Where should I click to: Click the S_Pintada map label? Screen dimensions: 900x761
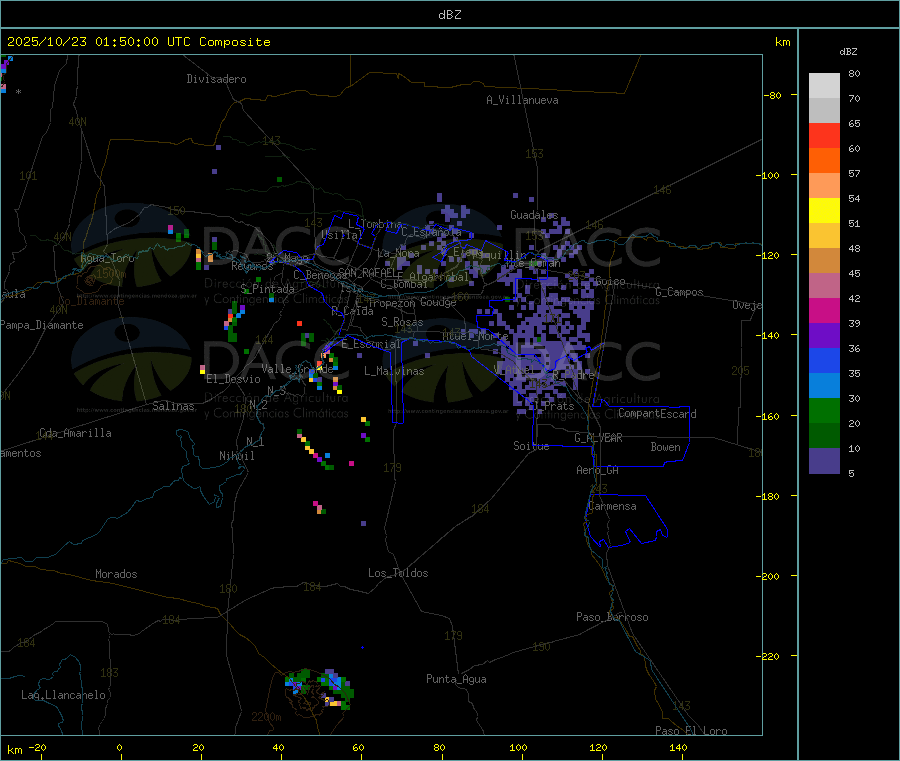click(267, 289)
